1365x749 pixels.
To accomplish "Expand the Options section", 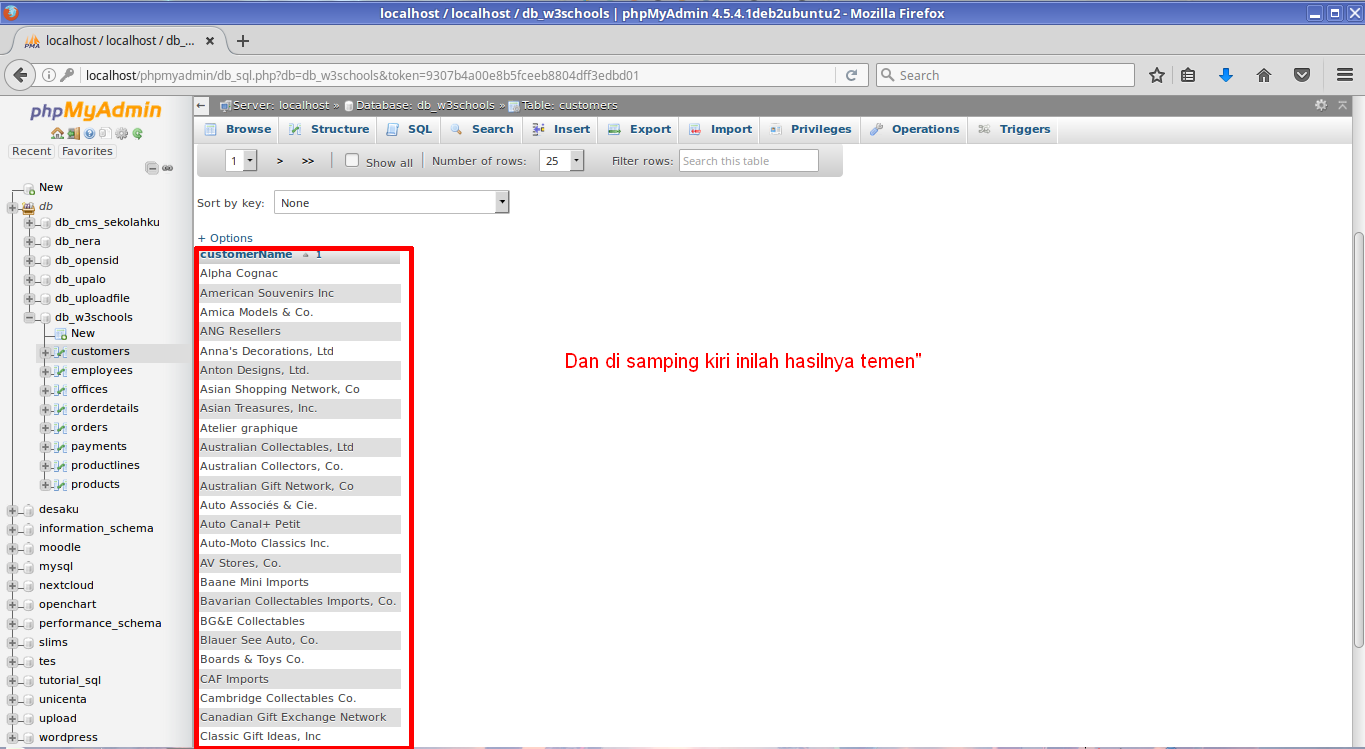I will click(224, 238).
